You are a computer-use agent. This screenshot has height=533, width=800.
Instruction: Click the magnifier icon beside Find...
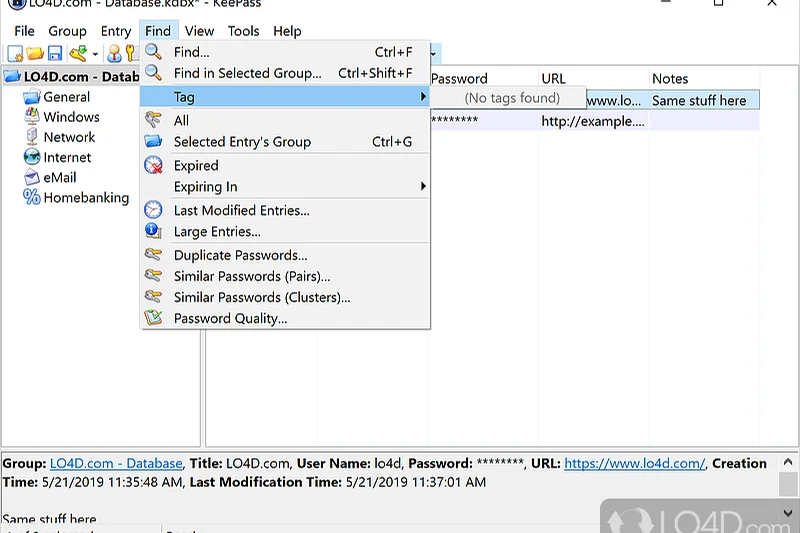[153, 52]
